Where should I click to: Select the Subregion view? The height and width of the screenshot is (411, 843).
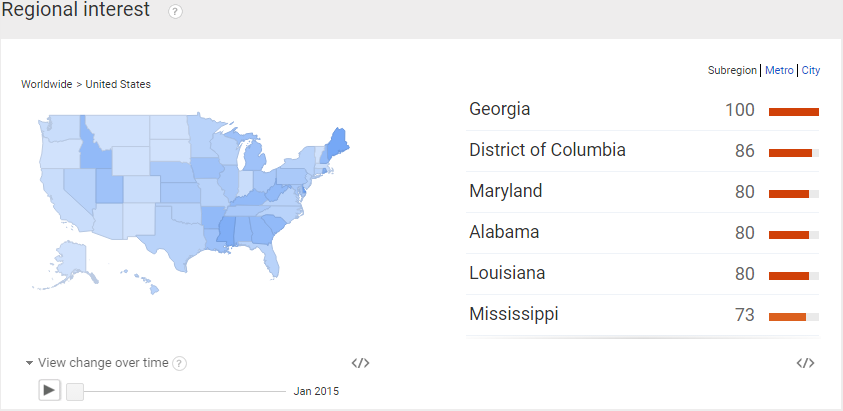coord(732,70)
